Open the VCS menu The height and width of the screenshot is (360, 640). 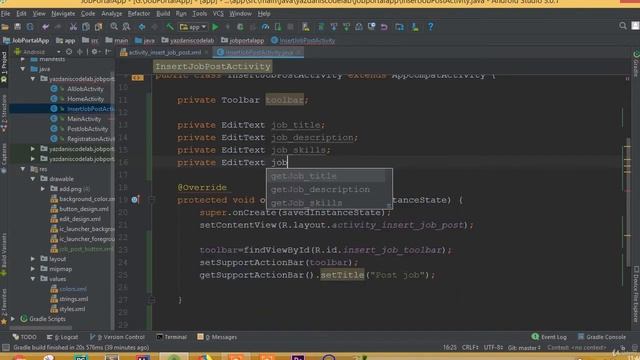click(218, 13)
